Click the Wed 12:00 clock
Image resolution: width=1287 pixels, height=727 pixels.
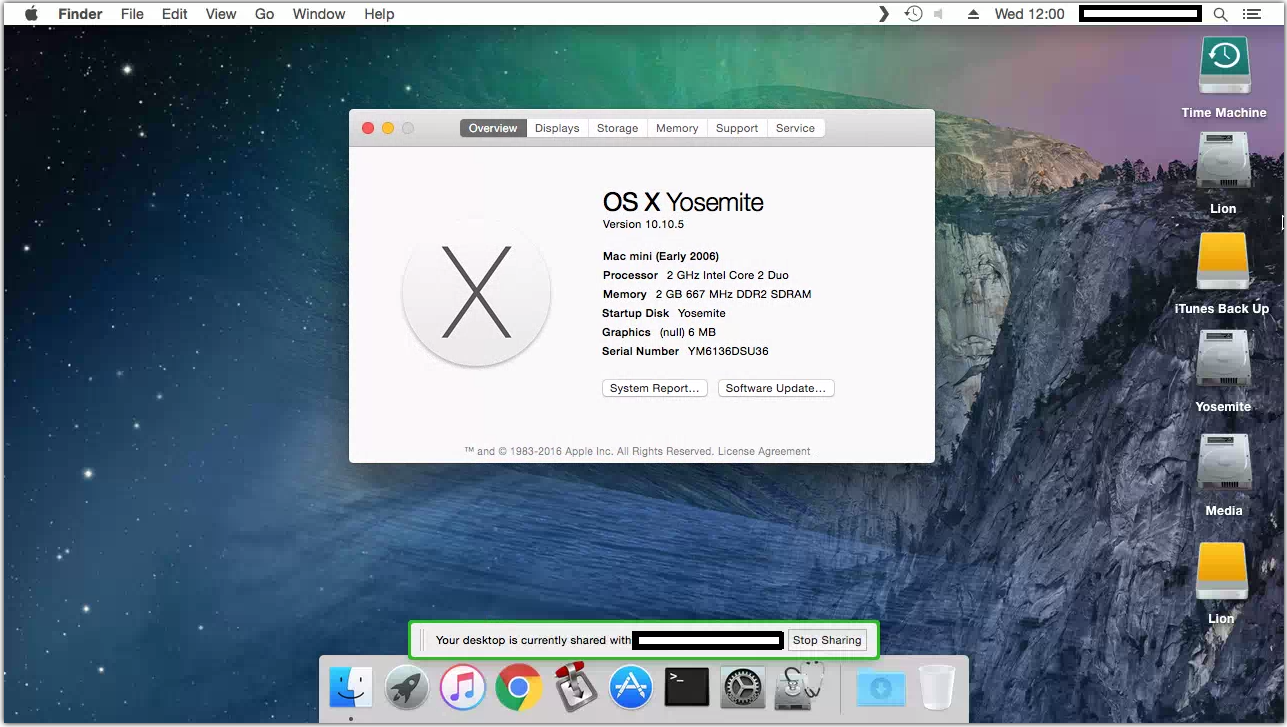[x=1030, y=14]
